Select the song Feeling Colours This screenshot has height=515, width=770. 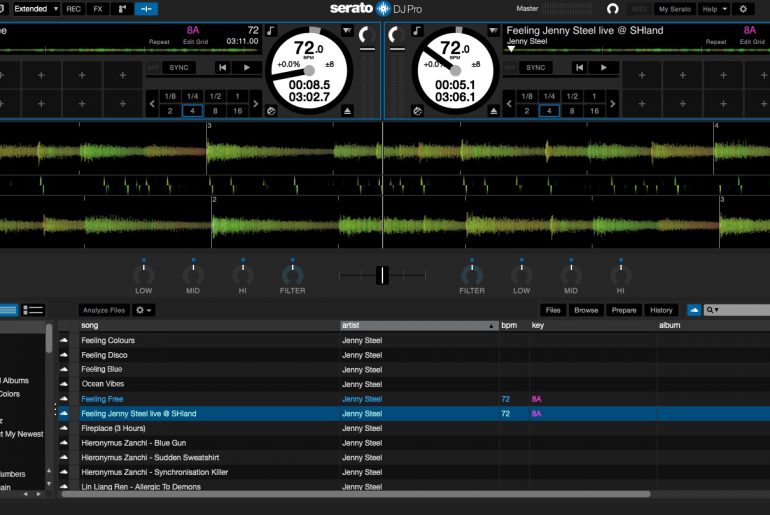pos(108,340)
